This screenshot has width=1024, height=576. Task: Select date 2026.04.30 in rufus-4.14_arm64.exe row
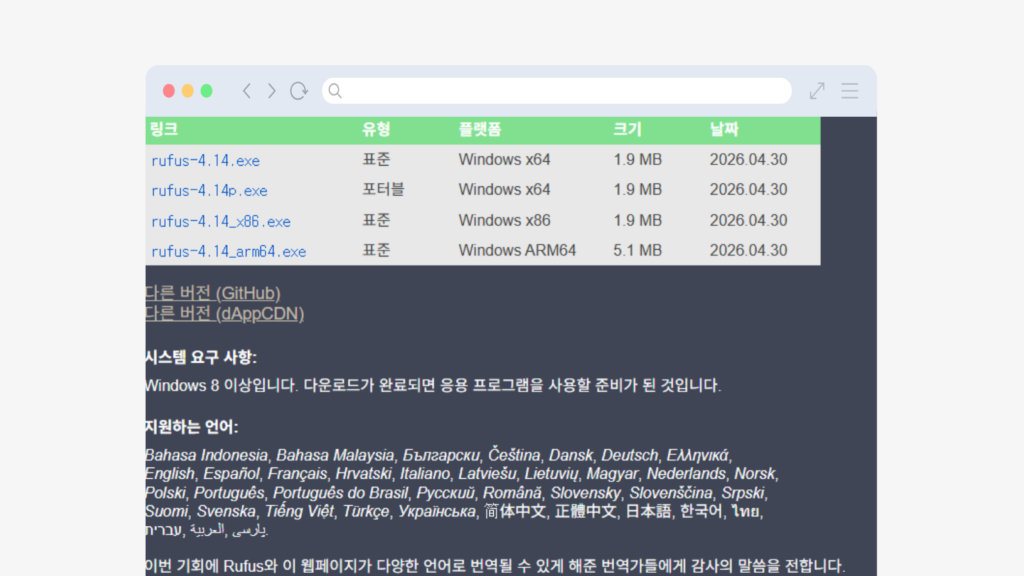tap(748, 250)
